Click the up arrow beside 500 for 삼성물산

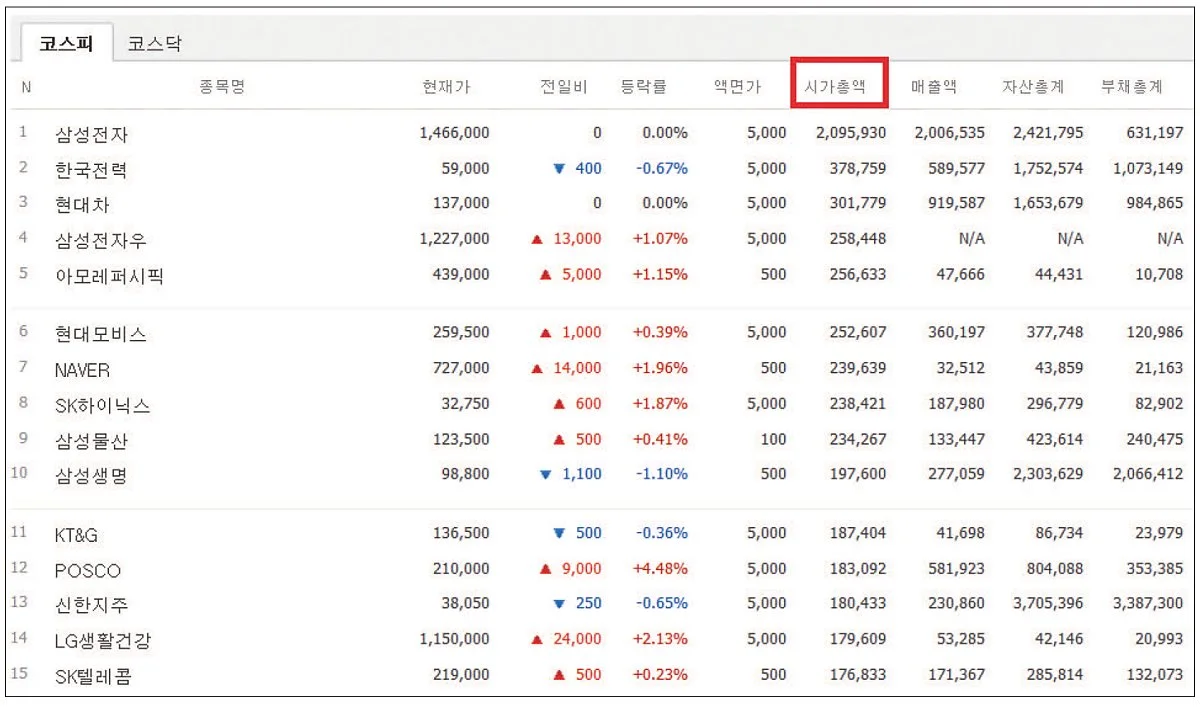(x=559, y=439)
